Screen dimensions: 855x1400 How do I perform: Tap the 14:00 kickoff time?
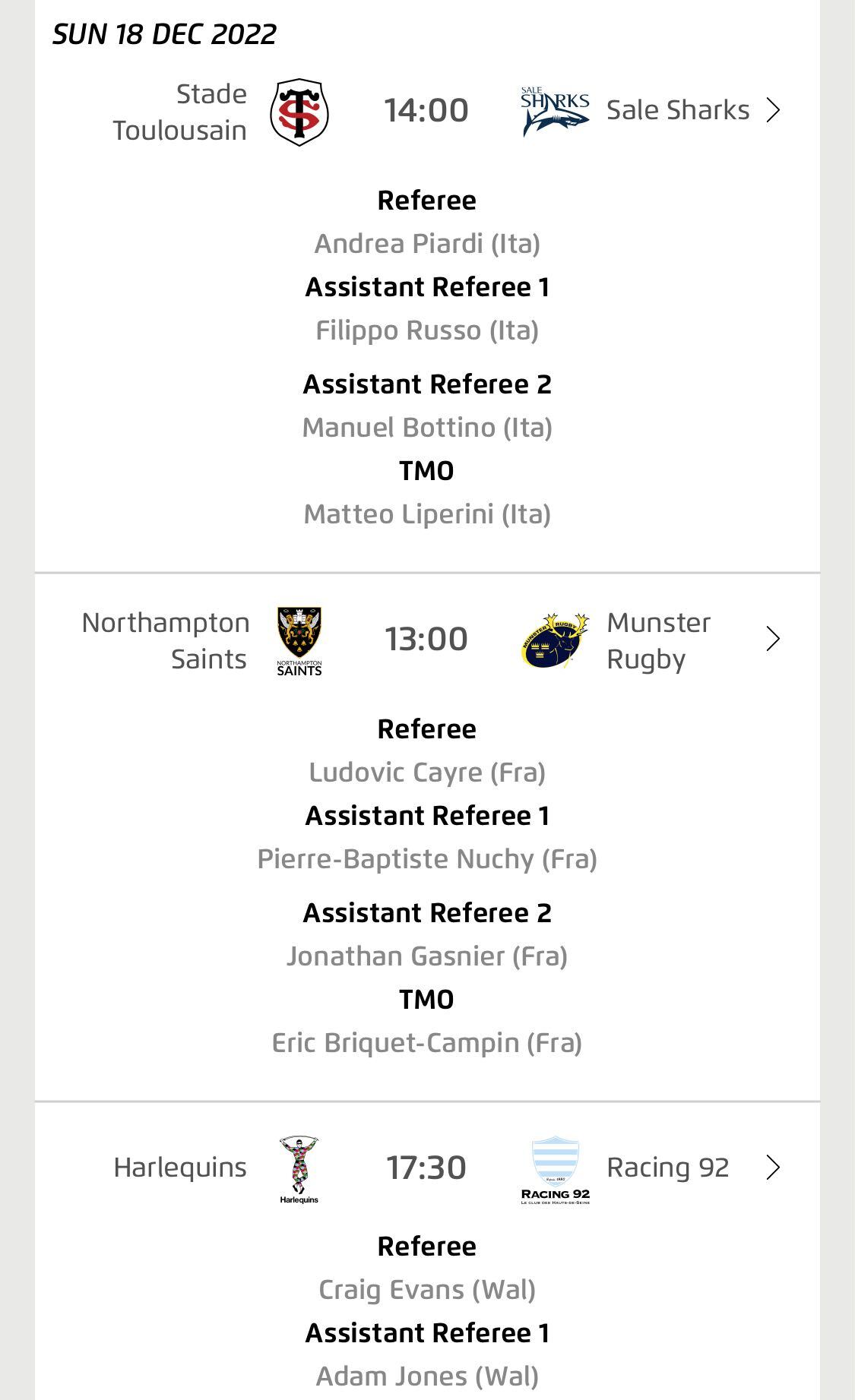pyautogui.click(x=426, y=111)
